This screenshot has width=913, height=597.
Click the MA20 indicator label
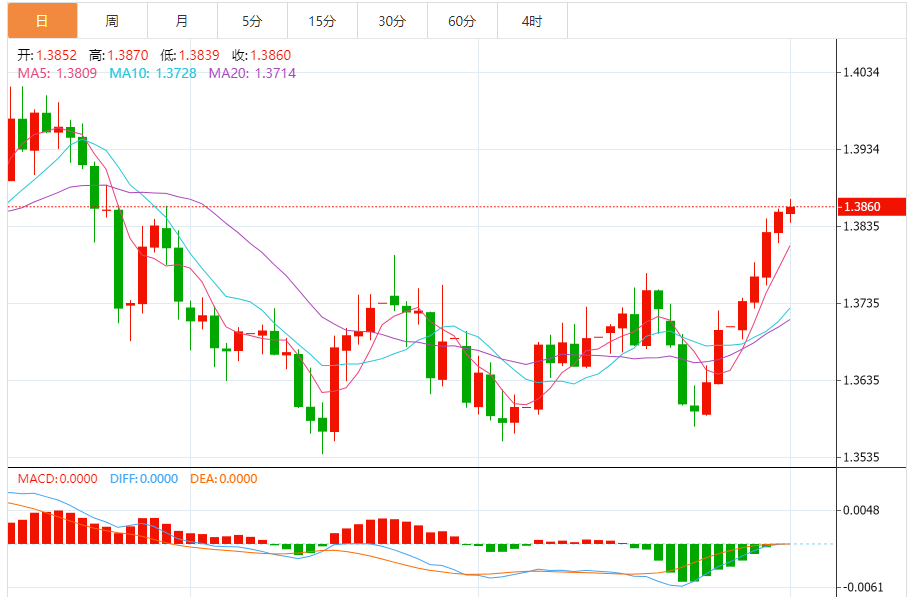click(253, 73)
